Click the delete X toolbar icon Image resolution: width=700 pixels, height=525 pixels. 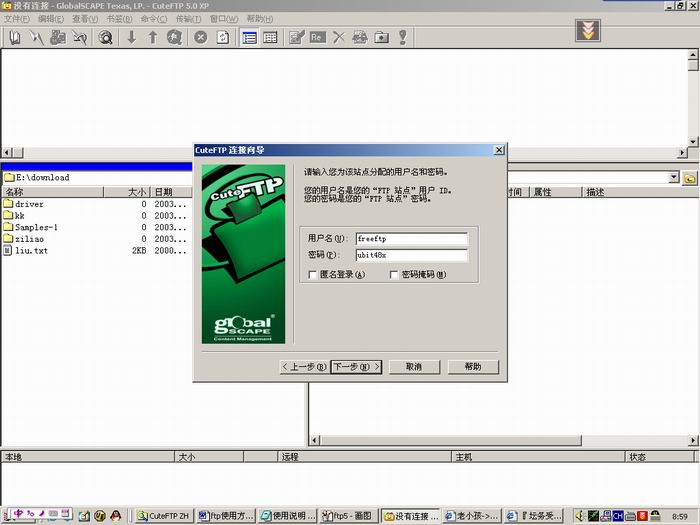(x=339, y=38)
